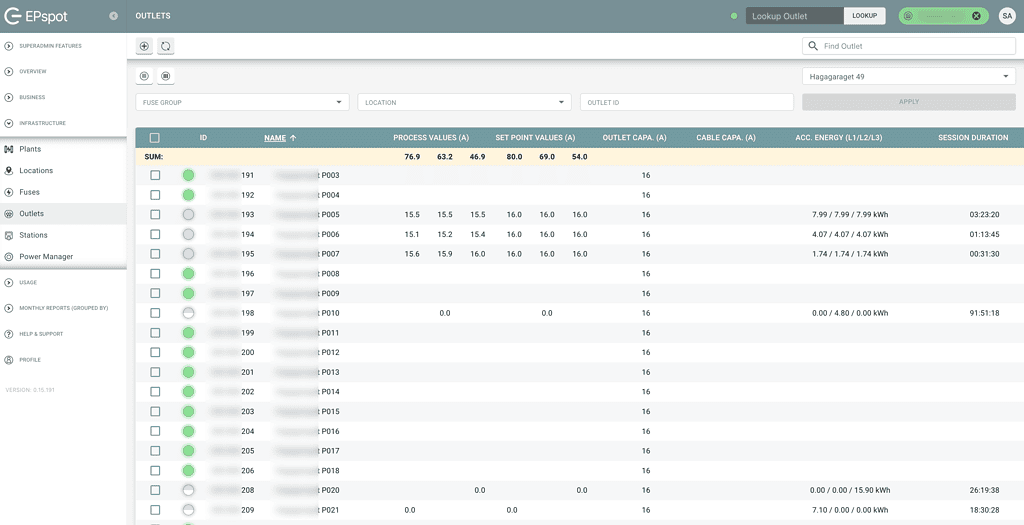Click the ID column header
The height and width of the screenshot is (525, 1024).
[x=204, y=138]
